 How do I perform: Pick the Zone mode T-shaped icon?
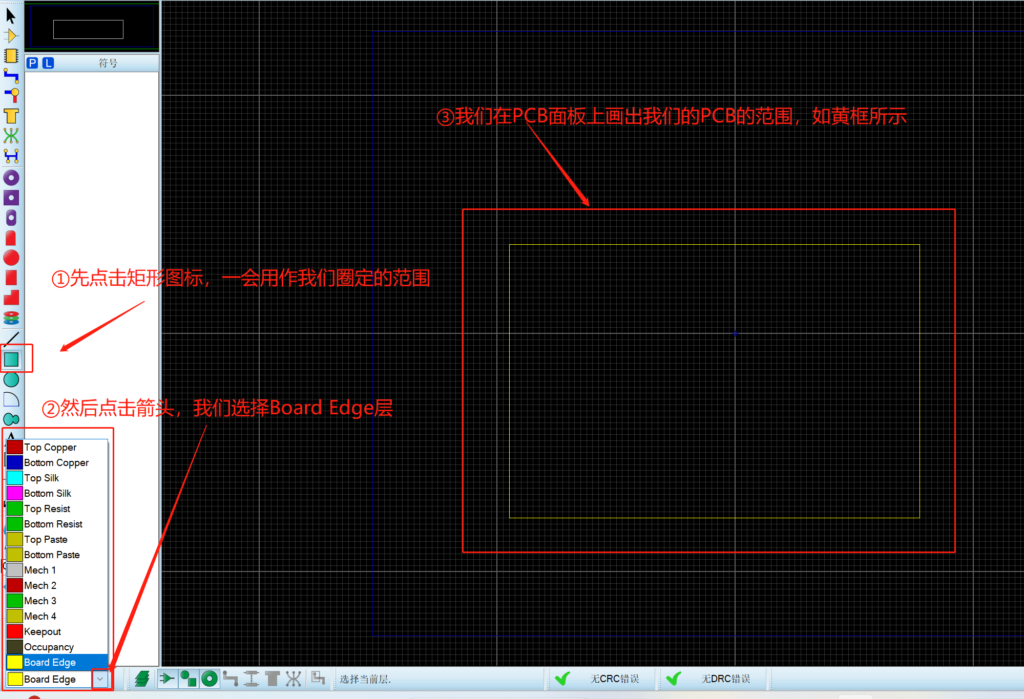click(11, 116)
